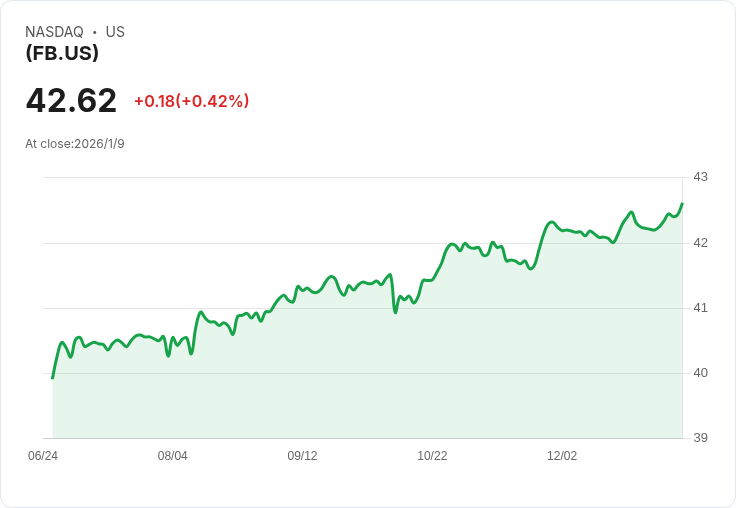Screen dimensions: 736x508
Task: Click the sharp dip in the line before 10/22
Action: click(395, 312)
